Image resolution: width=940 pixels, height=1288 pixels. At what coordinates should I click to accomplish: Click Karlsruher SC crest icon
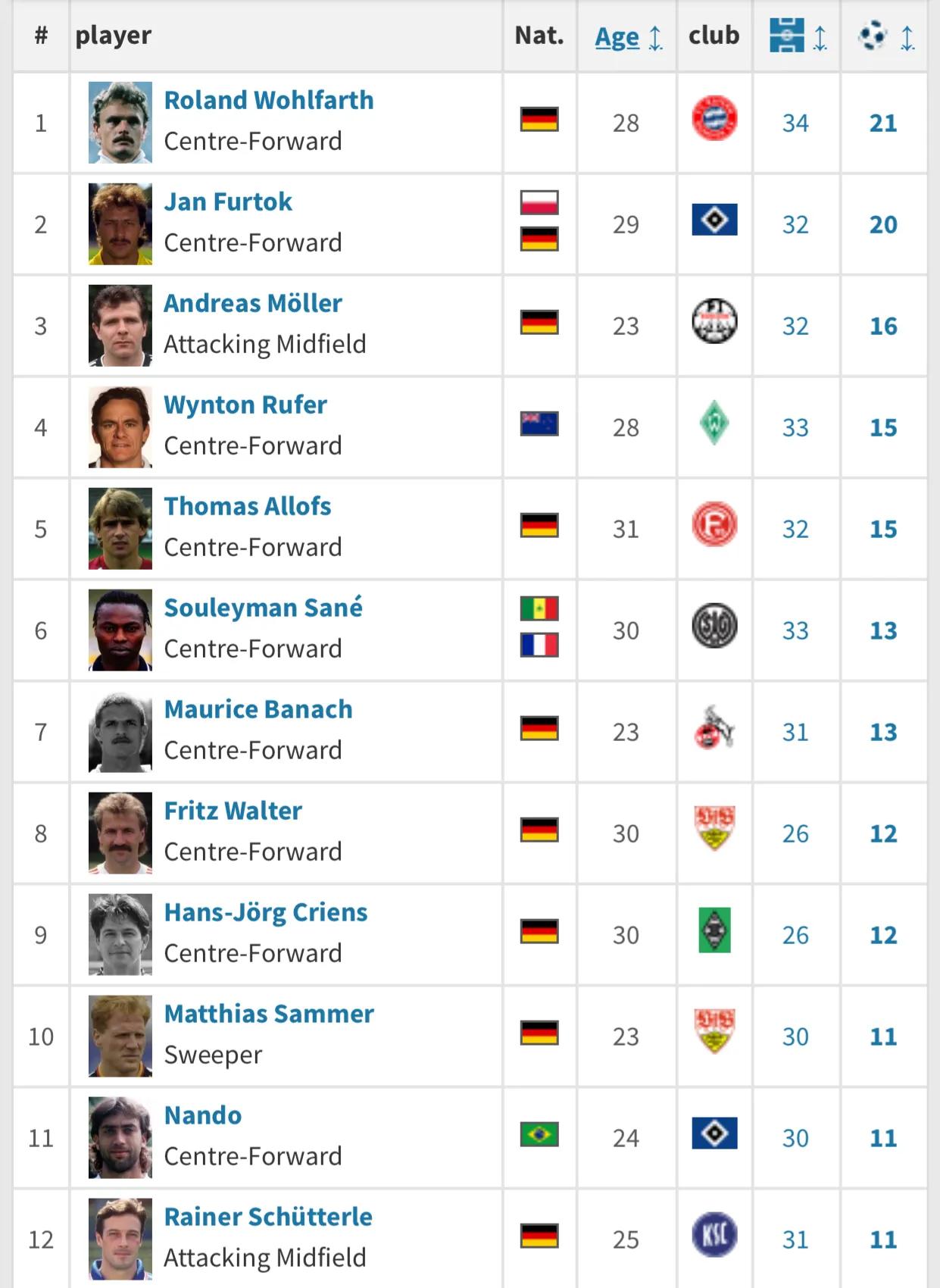(x=714, y=1235)
